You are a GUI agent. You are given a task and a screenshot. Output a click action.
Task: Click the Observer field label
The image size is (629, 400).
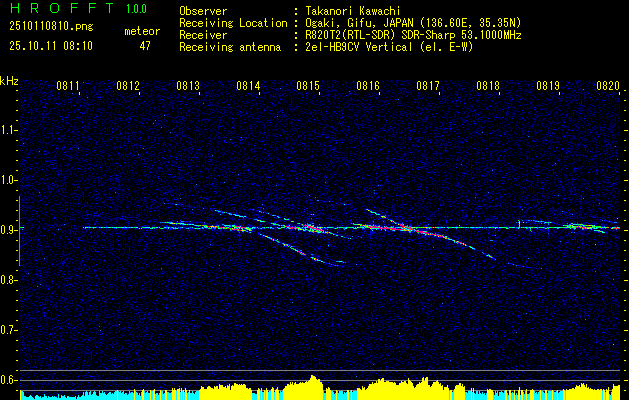tap(203, 11)
